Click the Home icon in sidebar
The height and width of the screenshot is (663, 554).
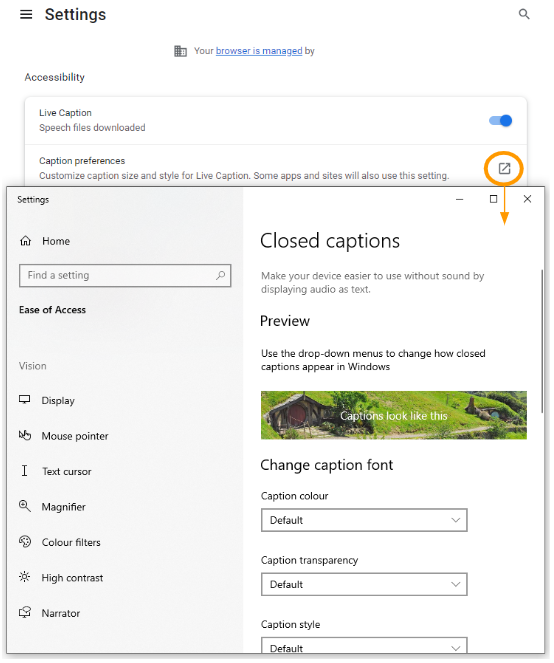(25, 241)
